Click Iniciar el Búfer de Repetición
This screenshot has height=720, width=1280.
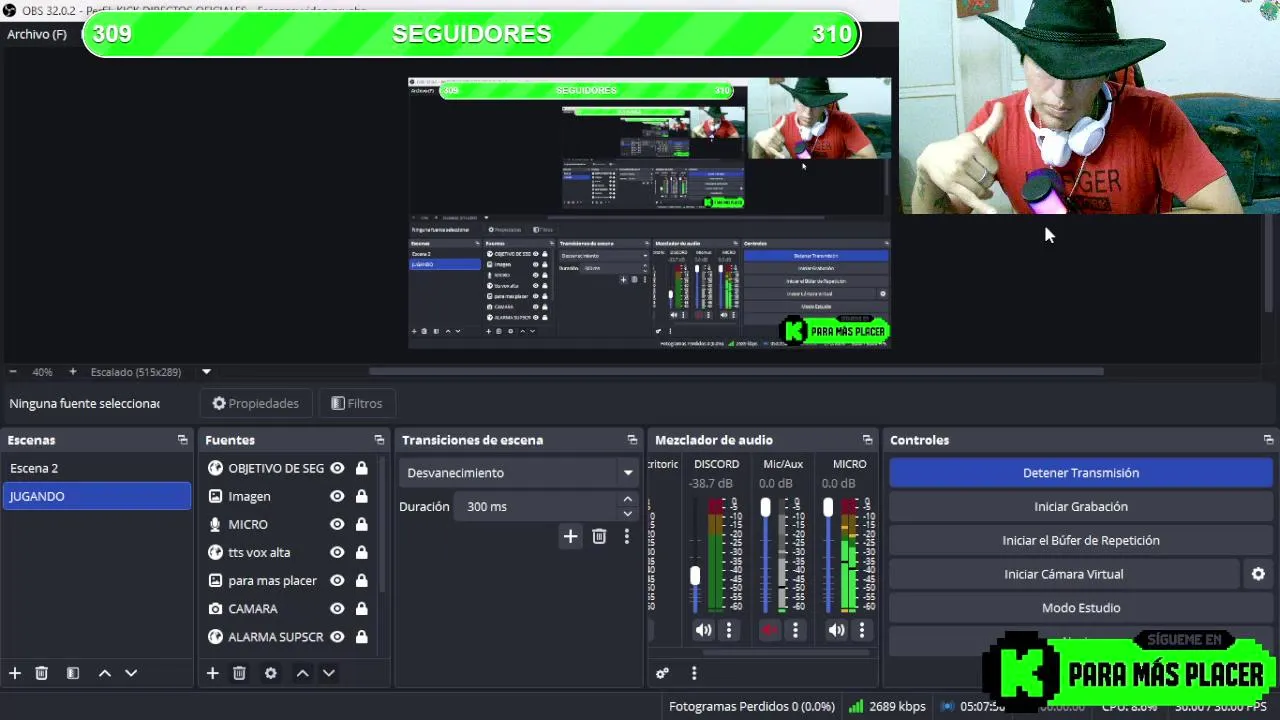[x=1081, y=541]
